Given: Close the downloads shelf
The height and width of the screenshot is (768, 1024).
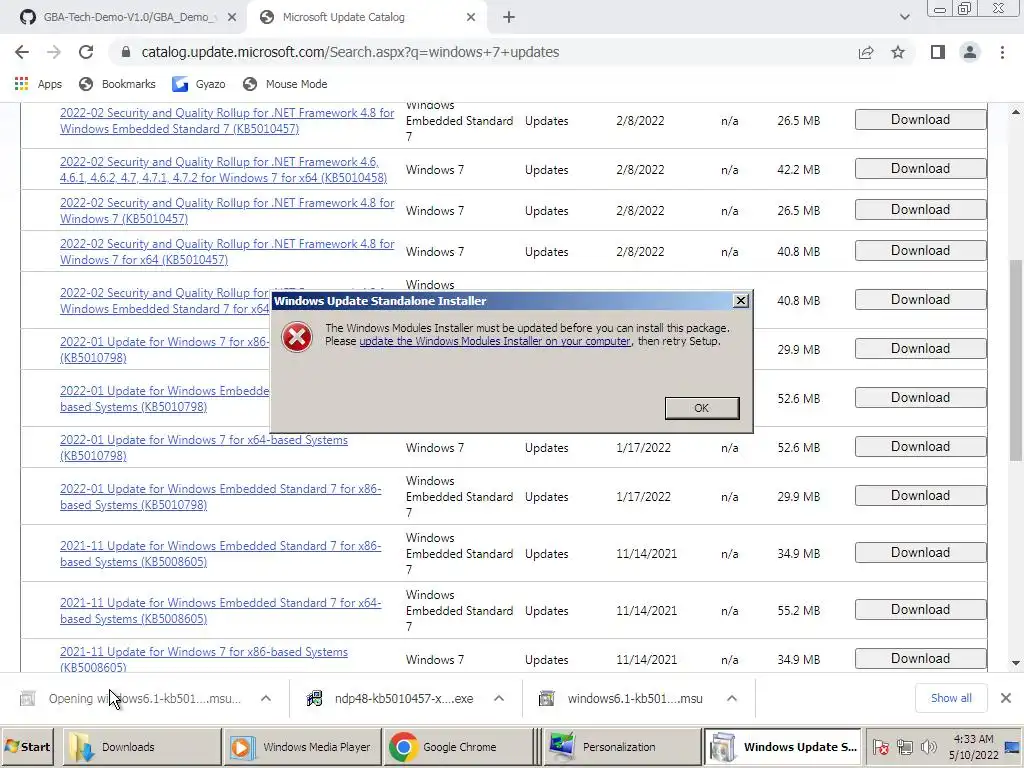Looking at the screenshot, I should pos(1006,698).
